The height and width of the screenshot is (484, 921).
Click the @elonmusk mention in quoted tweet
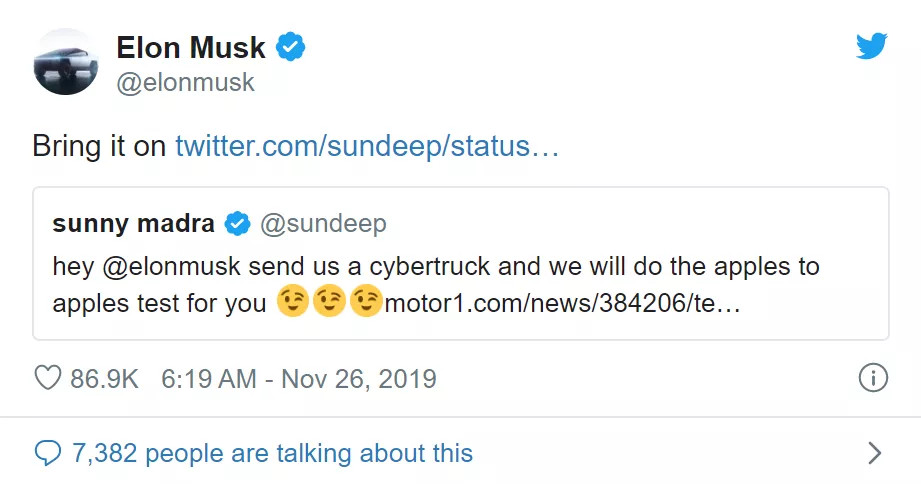(172, 267)
